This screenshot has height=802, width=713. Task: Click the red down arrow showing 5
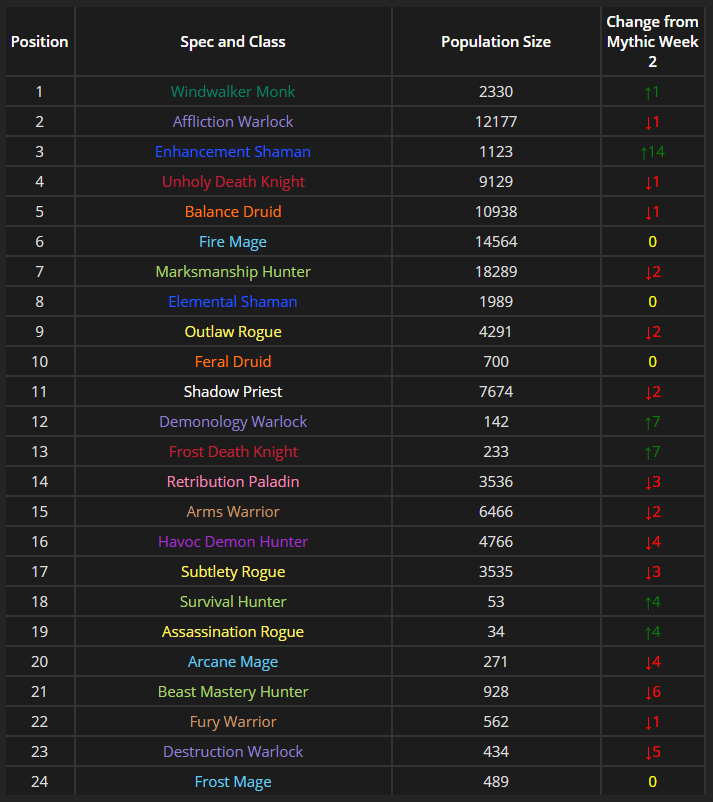coord(652,752)
